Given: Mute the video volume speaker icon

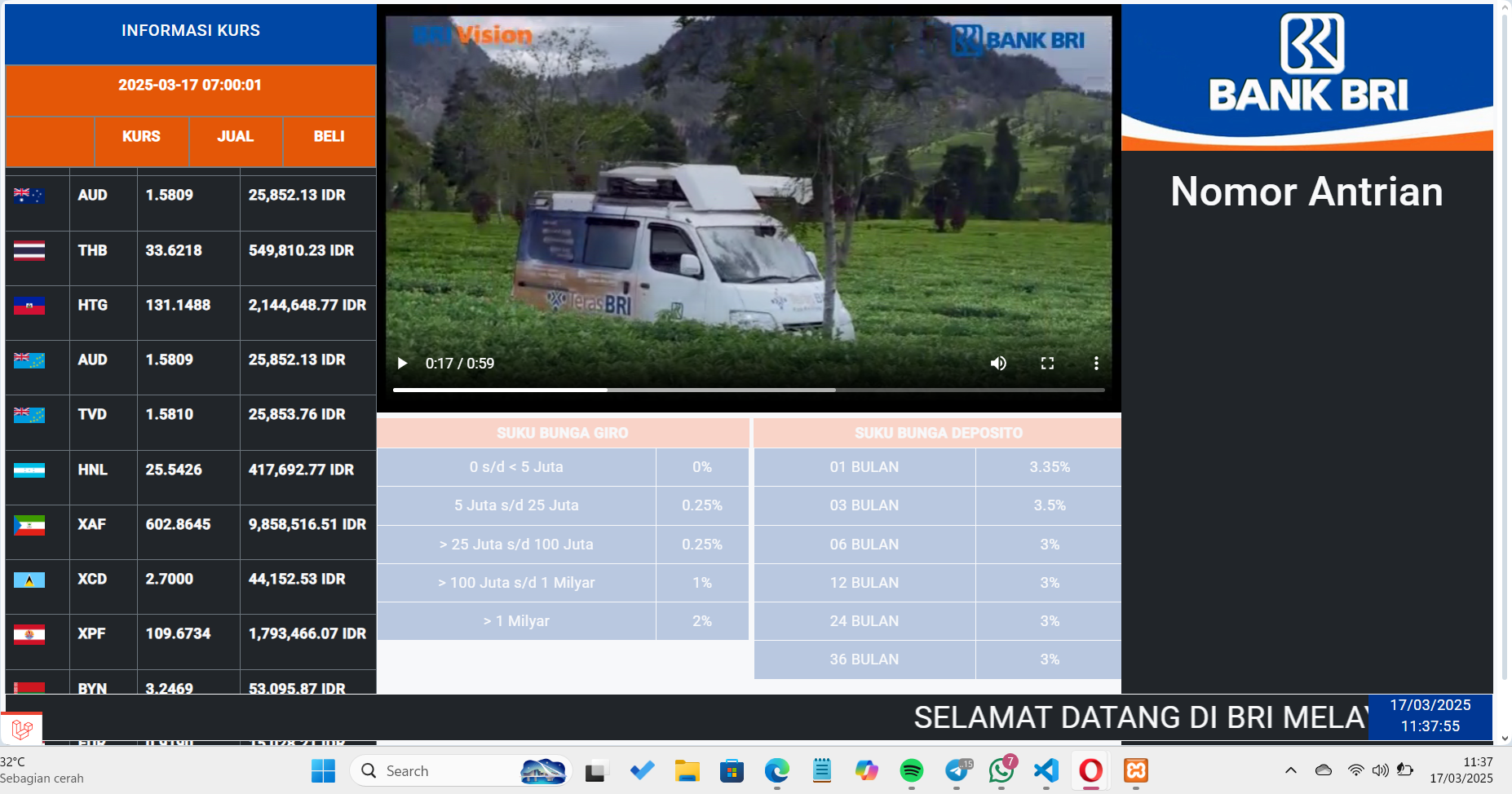Looking at the screenshot, I should [x=998, y=364].
